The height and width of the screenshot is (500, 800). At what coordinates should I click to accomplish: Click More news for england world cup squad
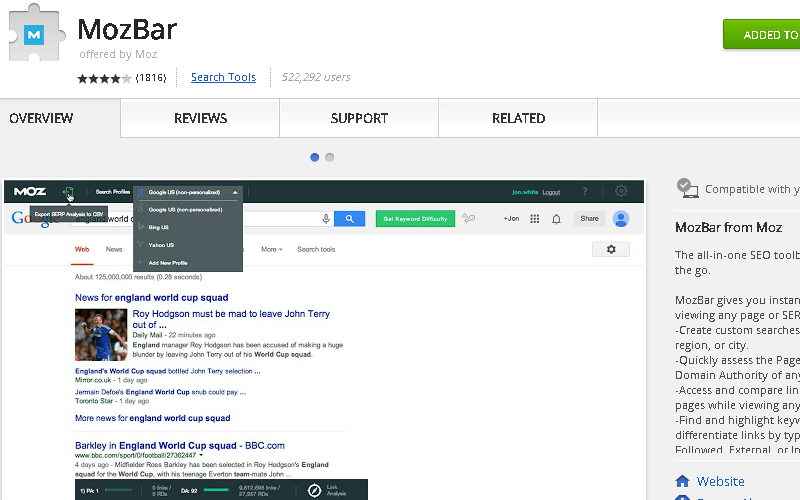[x=153, y=418]
